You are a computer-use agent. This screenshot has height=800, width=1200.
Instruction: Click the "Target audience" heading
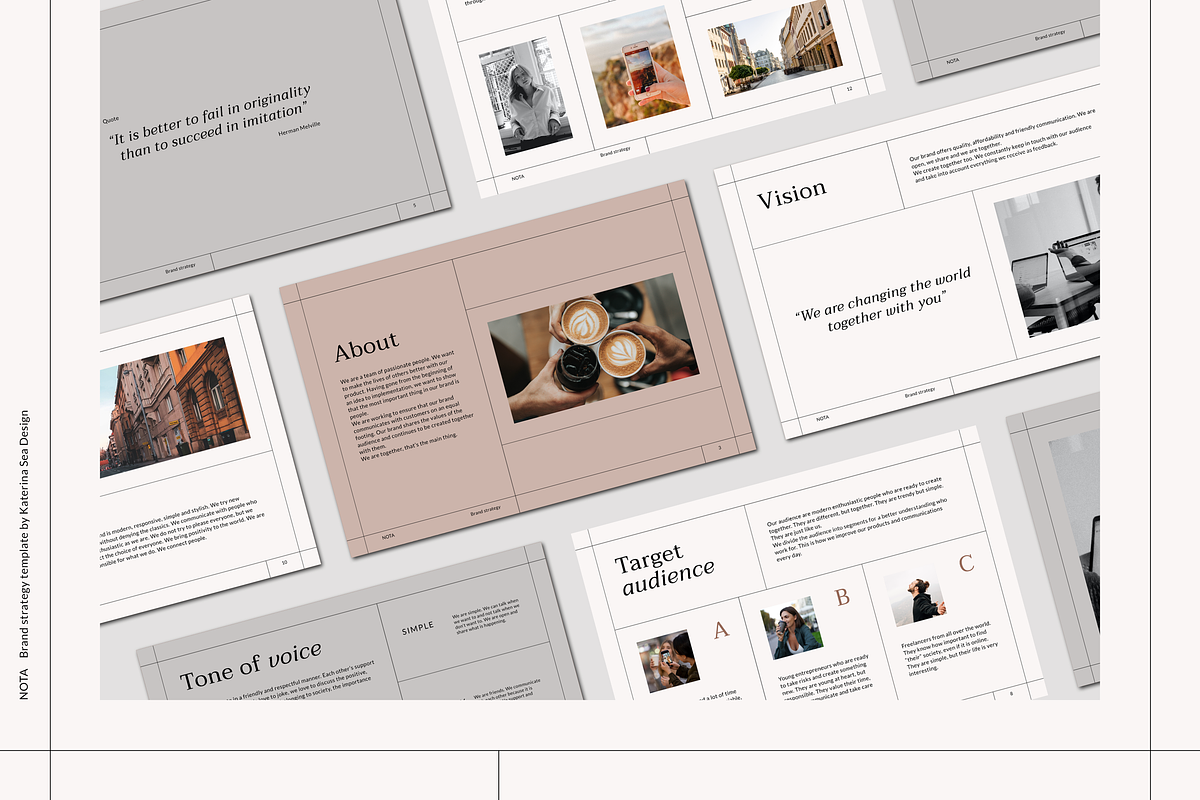pos(664,569)
